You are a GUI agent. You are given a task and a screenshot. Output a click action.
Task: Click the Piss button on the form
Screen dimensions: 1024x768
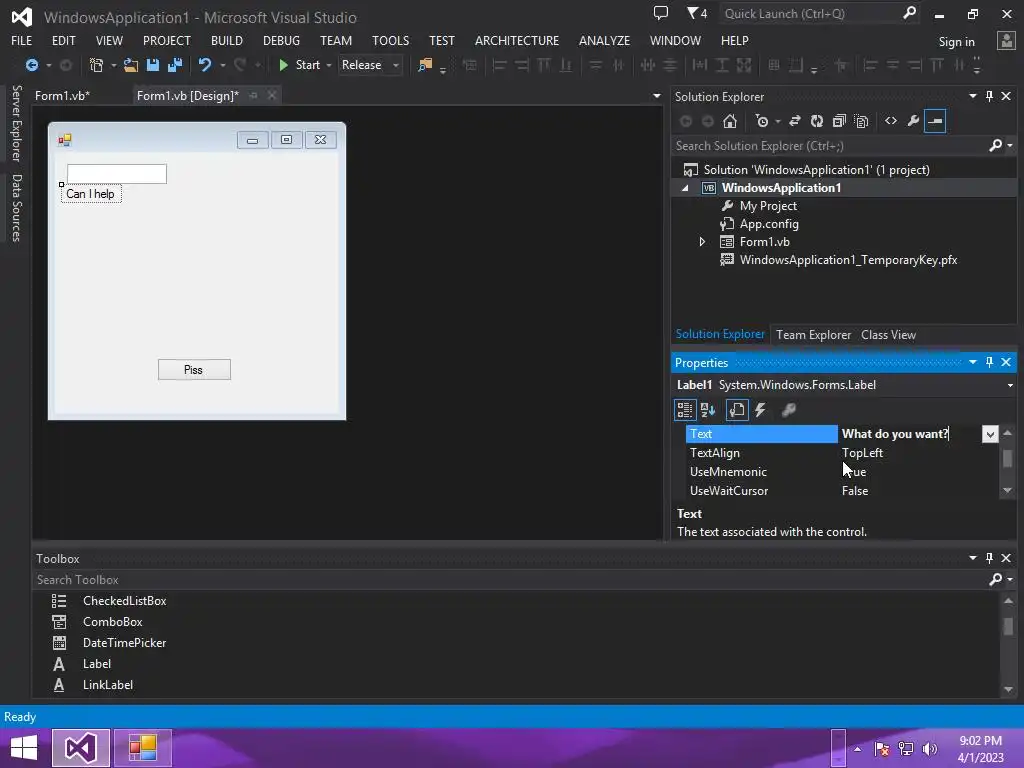coord(194,370)
